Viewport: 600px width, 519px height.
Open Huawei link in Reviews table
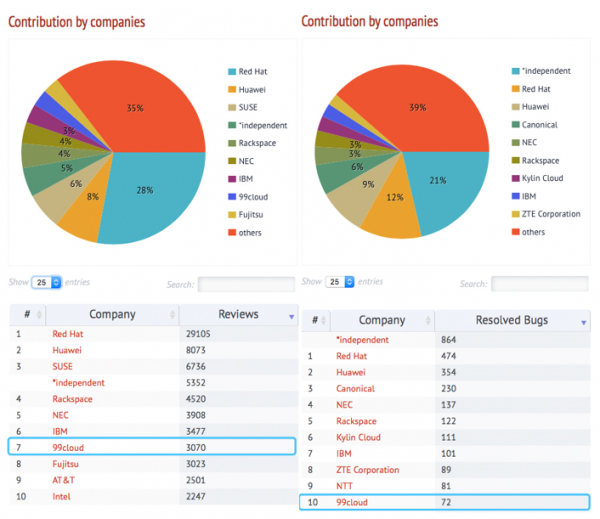[67, 350]
